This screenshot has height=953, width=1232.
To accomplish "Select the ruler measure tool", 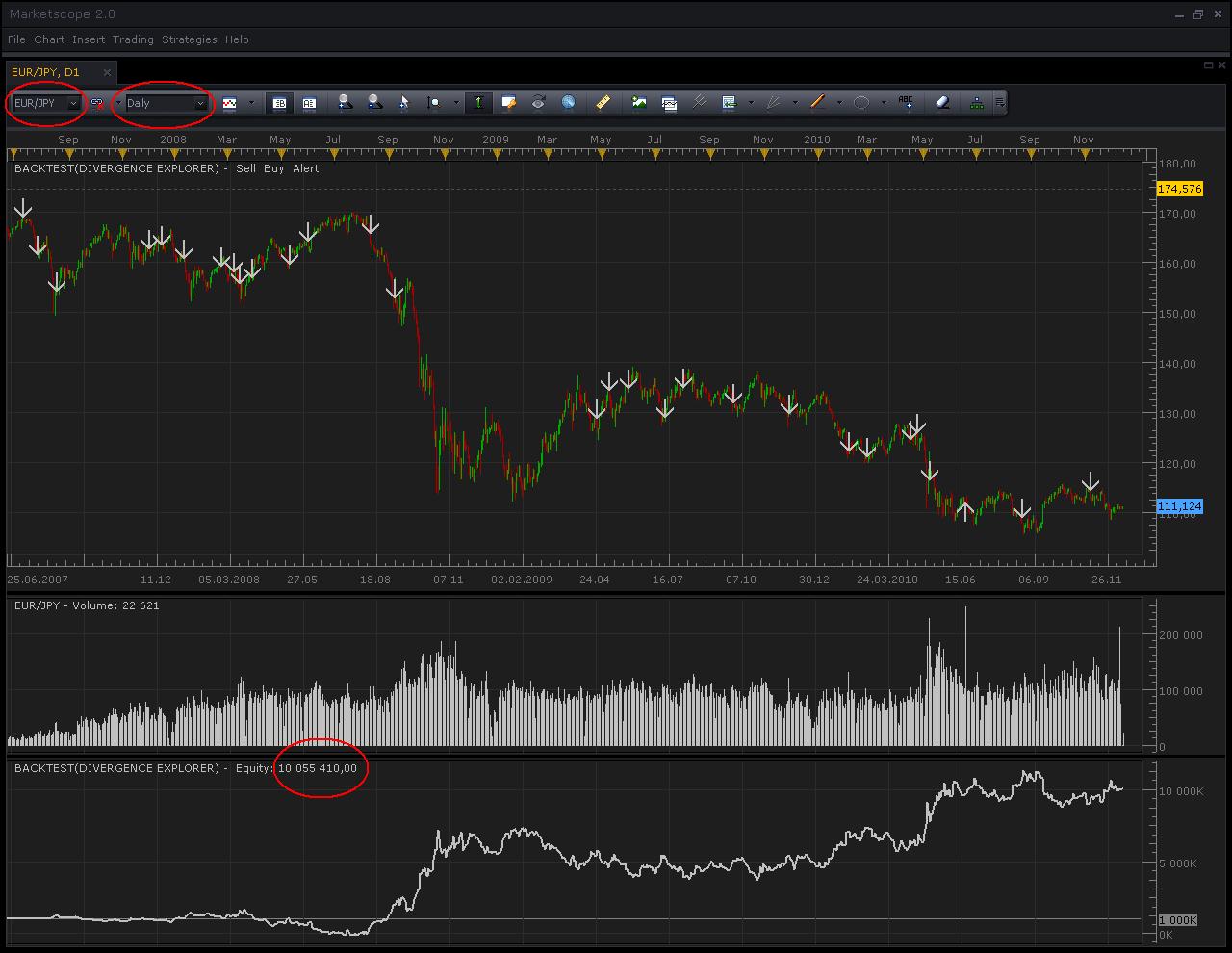I will point(603,103).
